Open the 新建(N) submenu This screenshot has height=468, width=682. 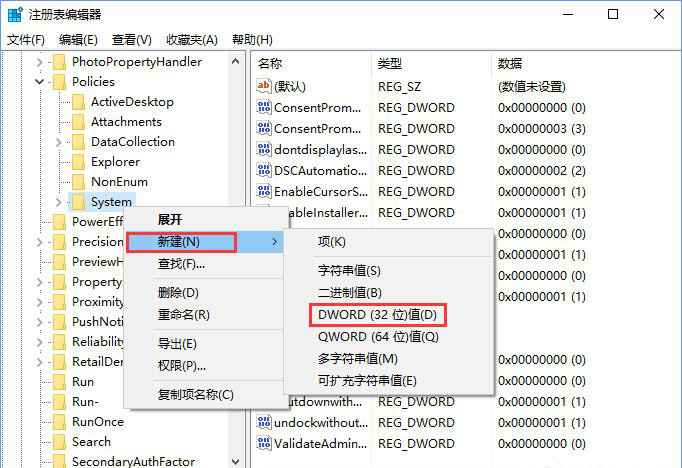(x=180, y=242)
